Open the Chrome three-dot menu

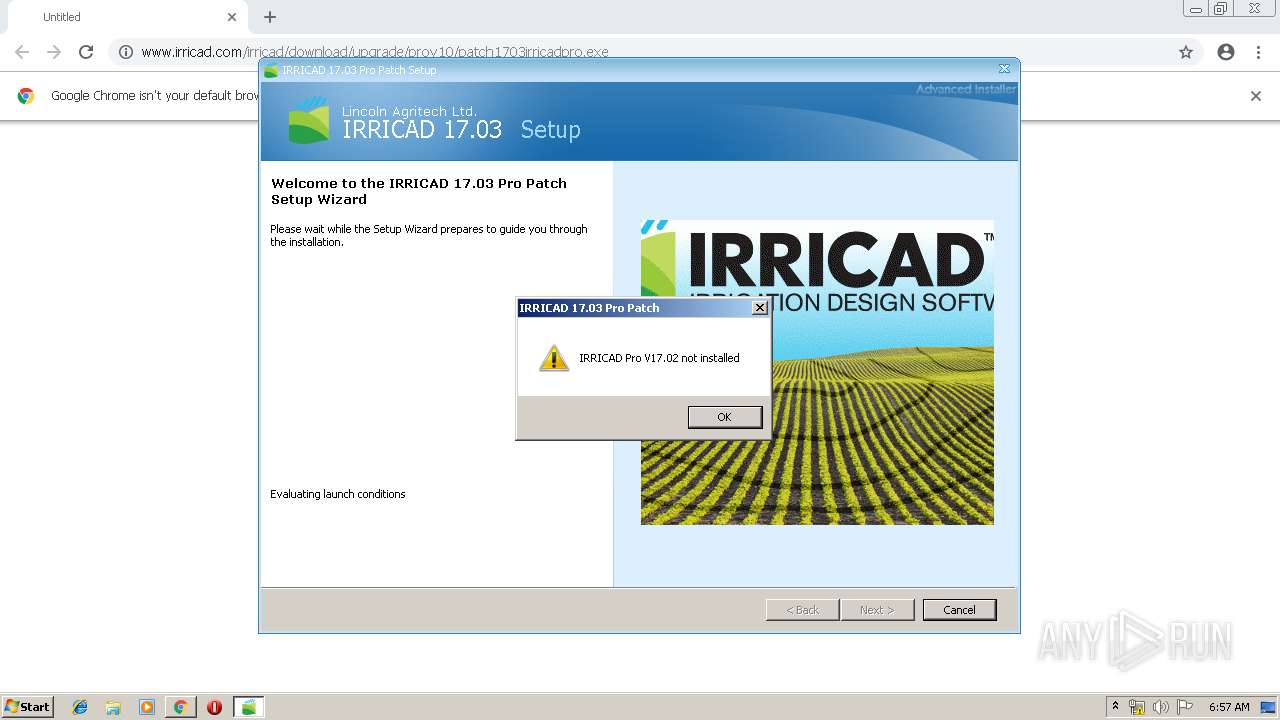pos(1258,52)
